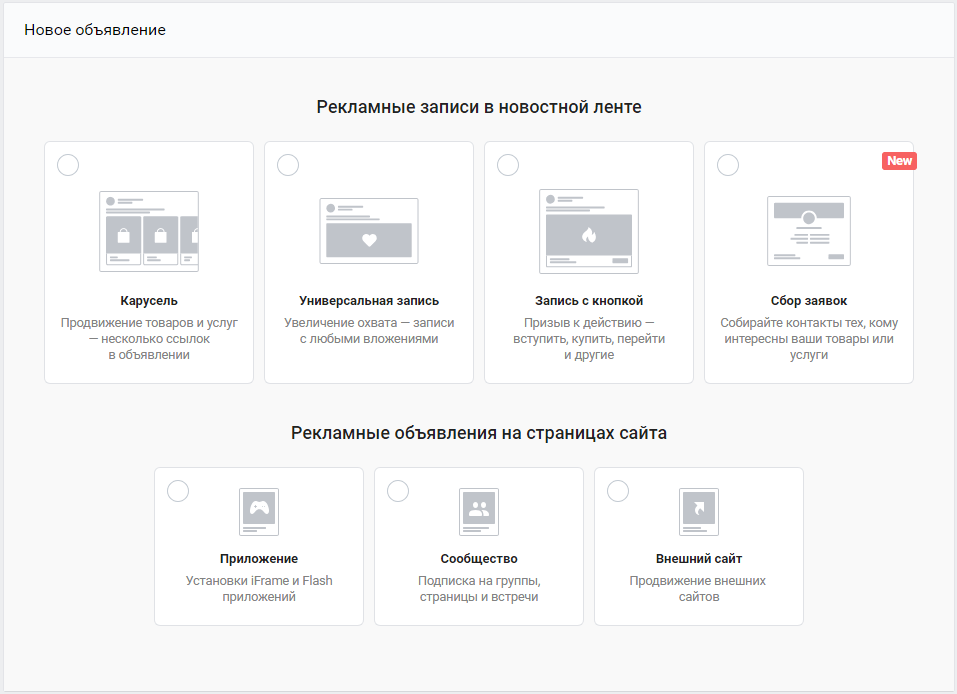Click the Новое объявление header
The height and width of the screenshot is (694, 957).
tap(95, 30)
